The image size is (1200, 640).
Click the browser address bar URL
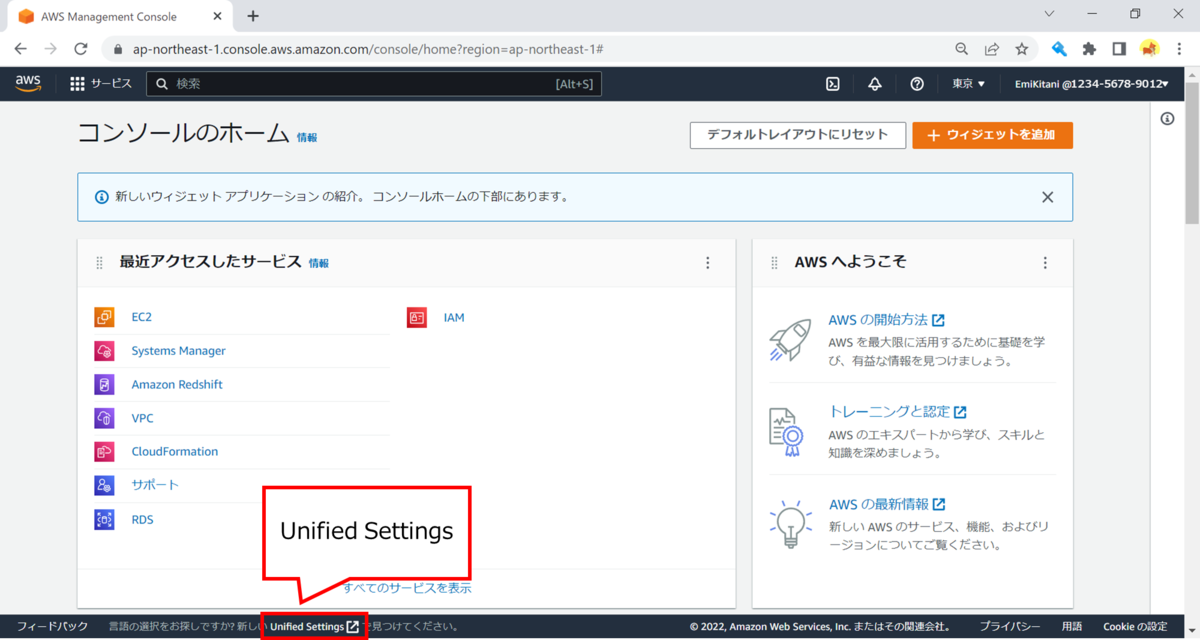tap(367, 48)
